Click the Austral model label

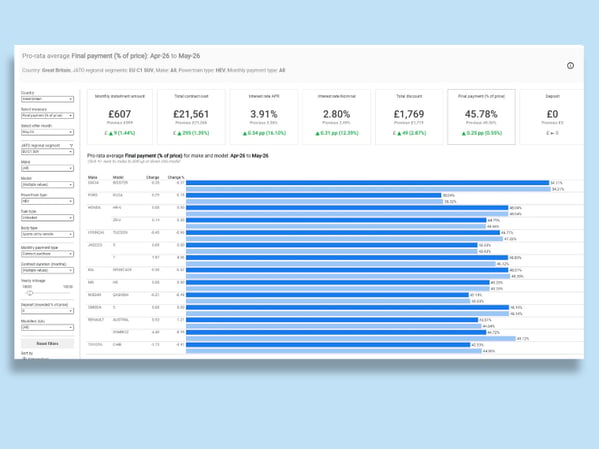coord(121,320)
